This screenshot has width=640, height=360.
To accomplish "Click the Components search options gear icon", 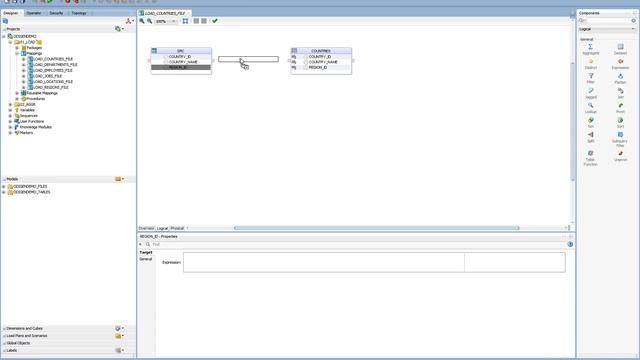I will click(633, 20).
